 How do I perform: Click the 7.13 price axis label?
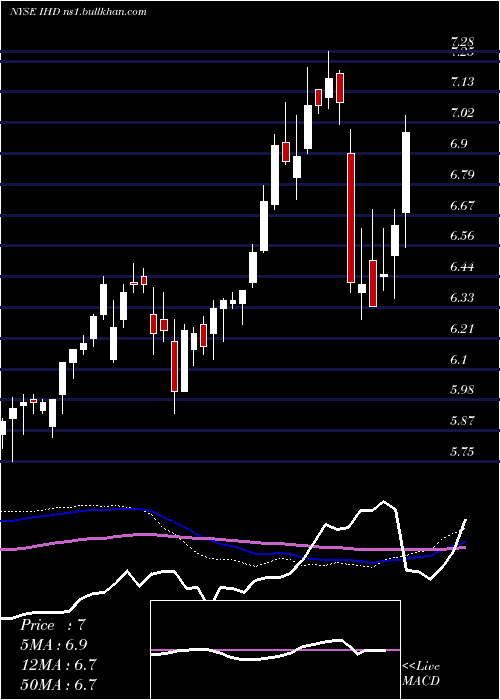(x=462, y=82)
